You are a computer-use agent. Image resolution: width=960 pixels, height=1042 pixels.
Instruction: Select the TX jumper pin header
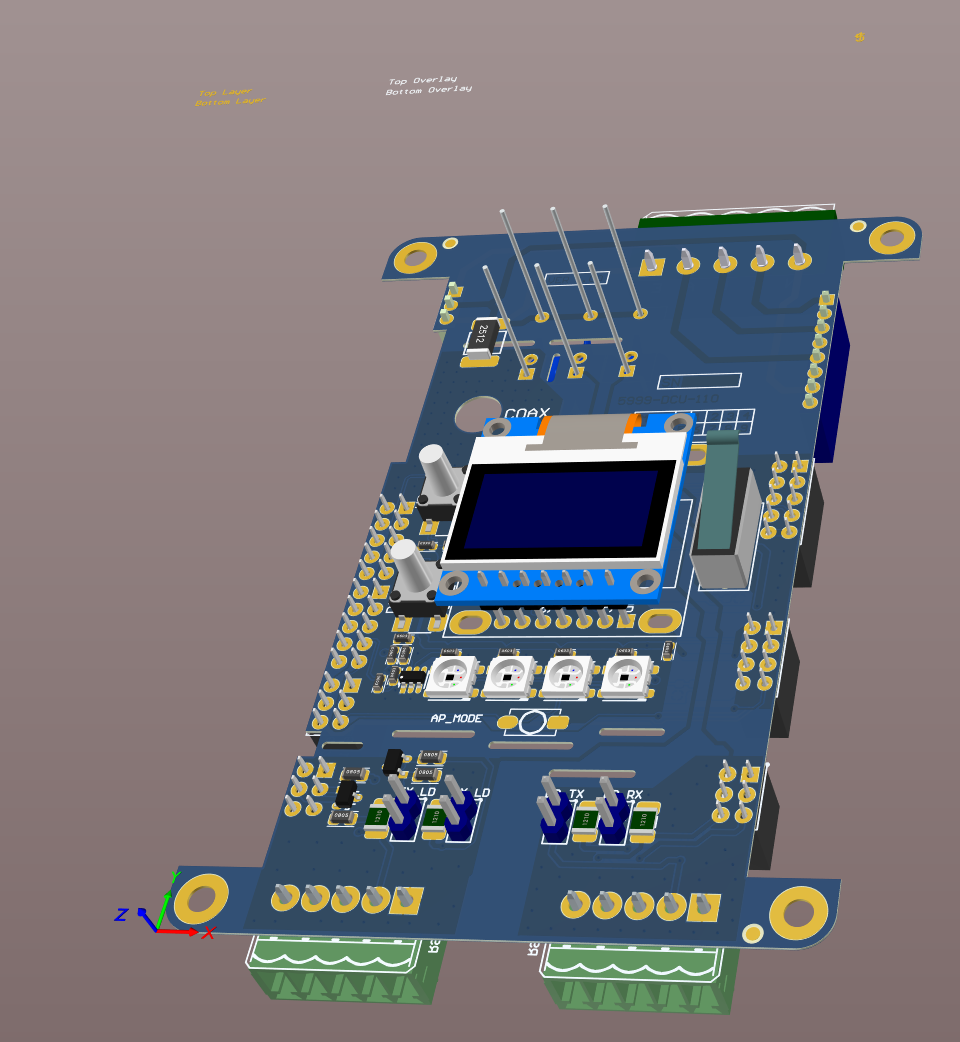point(552,807)
